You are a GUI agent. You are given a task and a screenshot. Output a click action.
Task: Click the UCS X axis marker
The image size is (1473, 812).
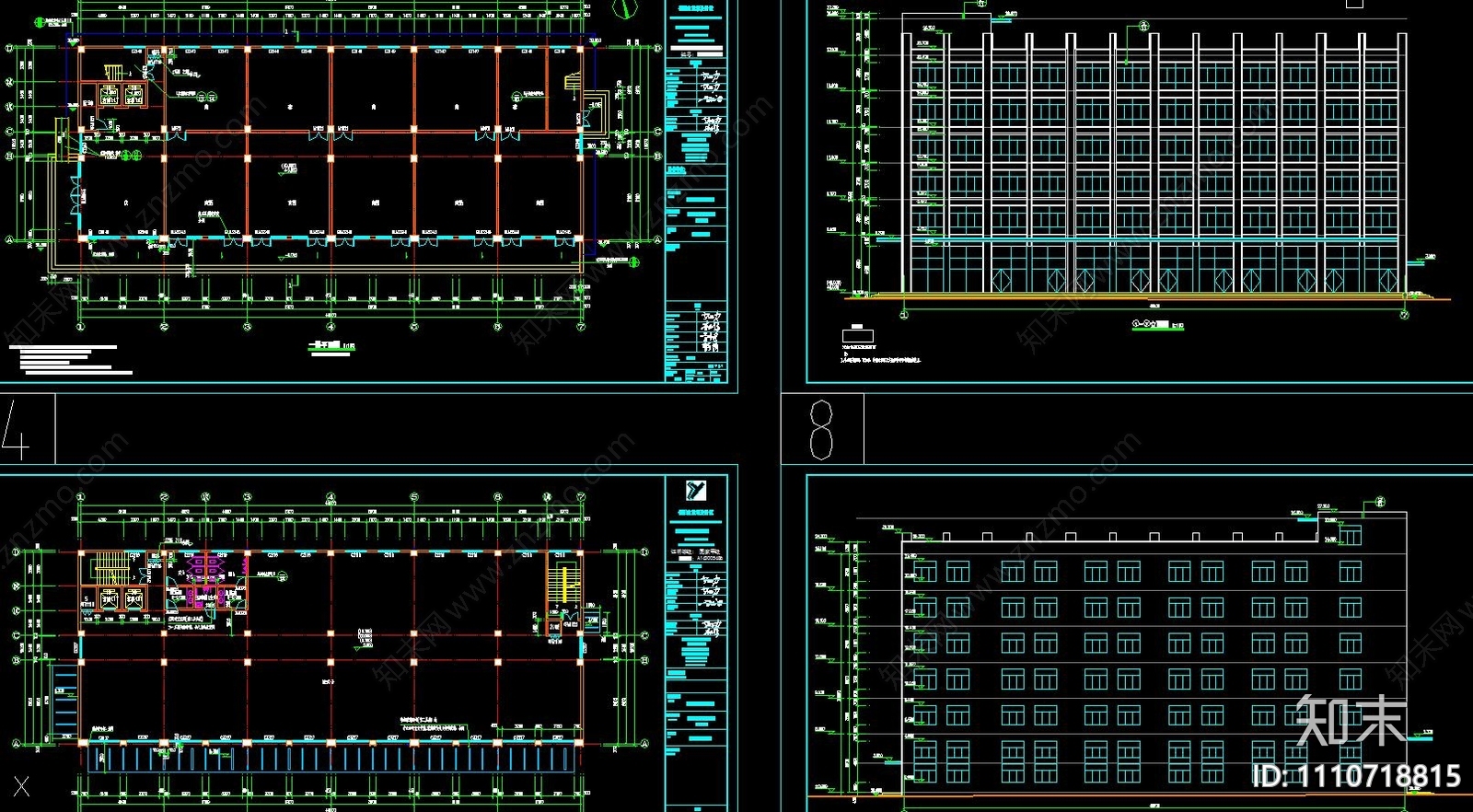(21, 786)
